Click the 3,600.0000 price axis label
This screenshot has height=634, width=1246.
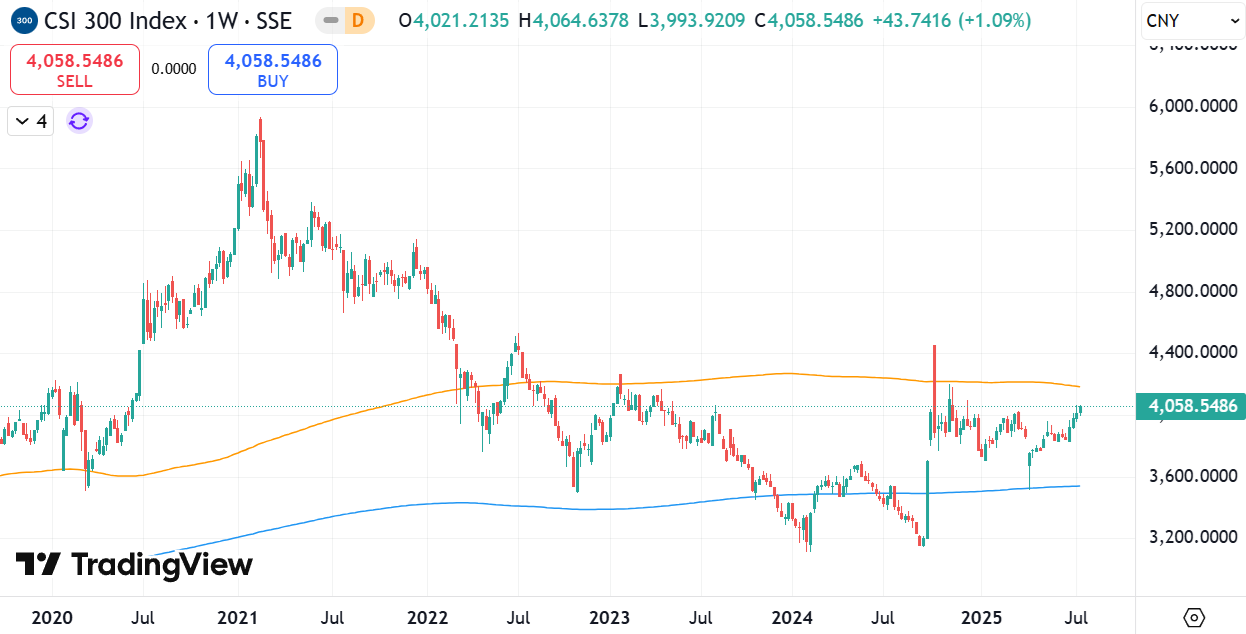[x=1191, y=476]
